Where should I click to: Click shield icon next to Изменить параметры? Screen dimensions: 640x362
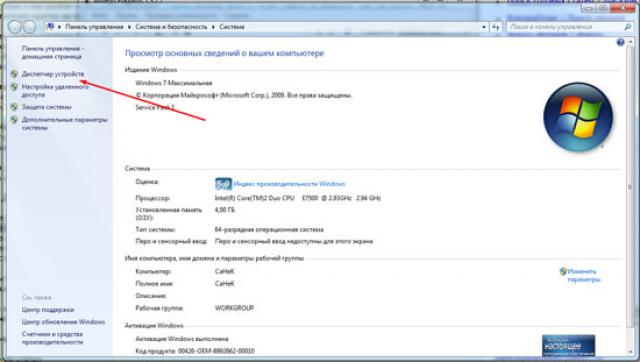pyautogui.click(x=563, y=271)
